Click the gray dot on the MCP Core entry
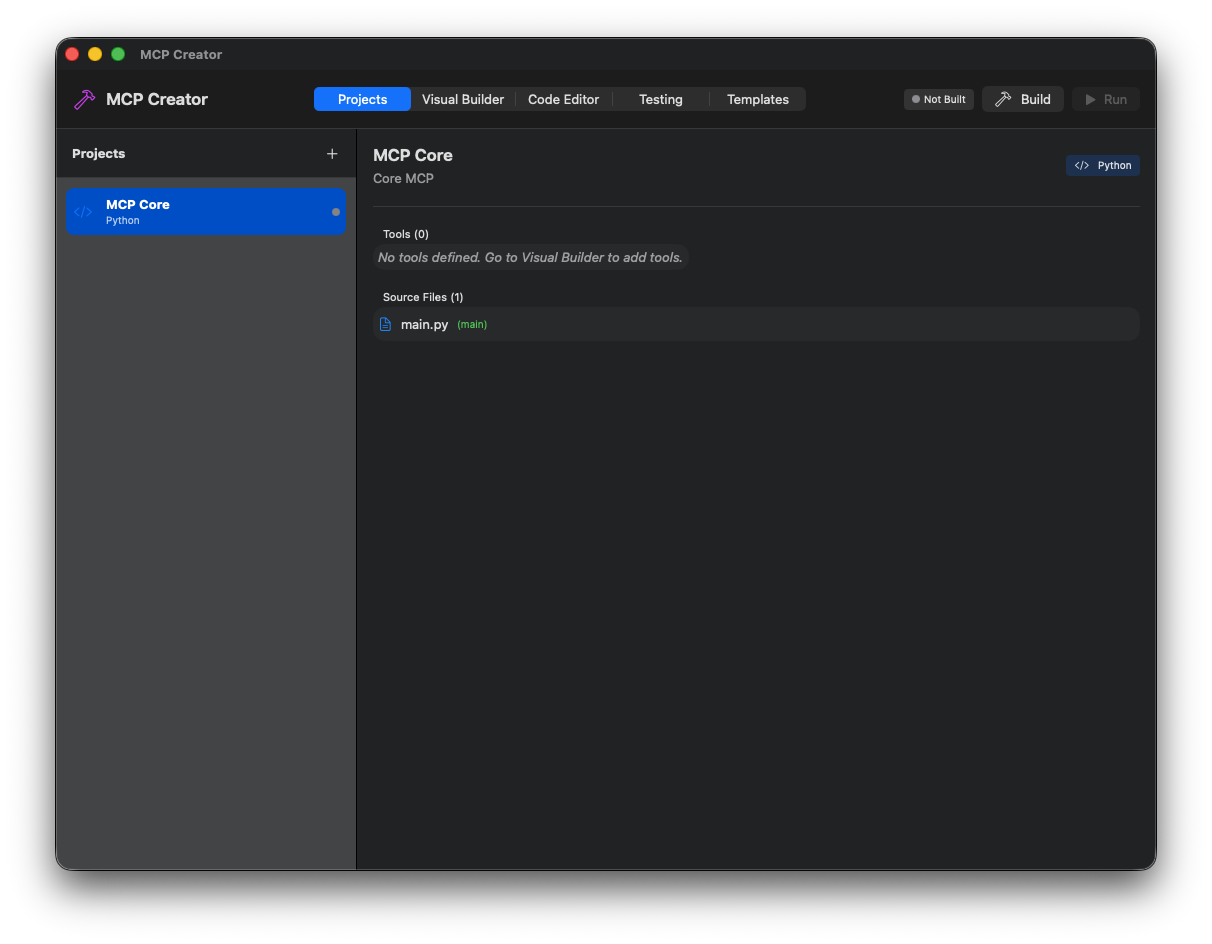The height and width of the screenshot is (944, 1212). tap(335, 211)
